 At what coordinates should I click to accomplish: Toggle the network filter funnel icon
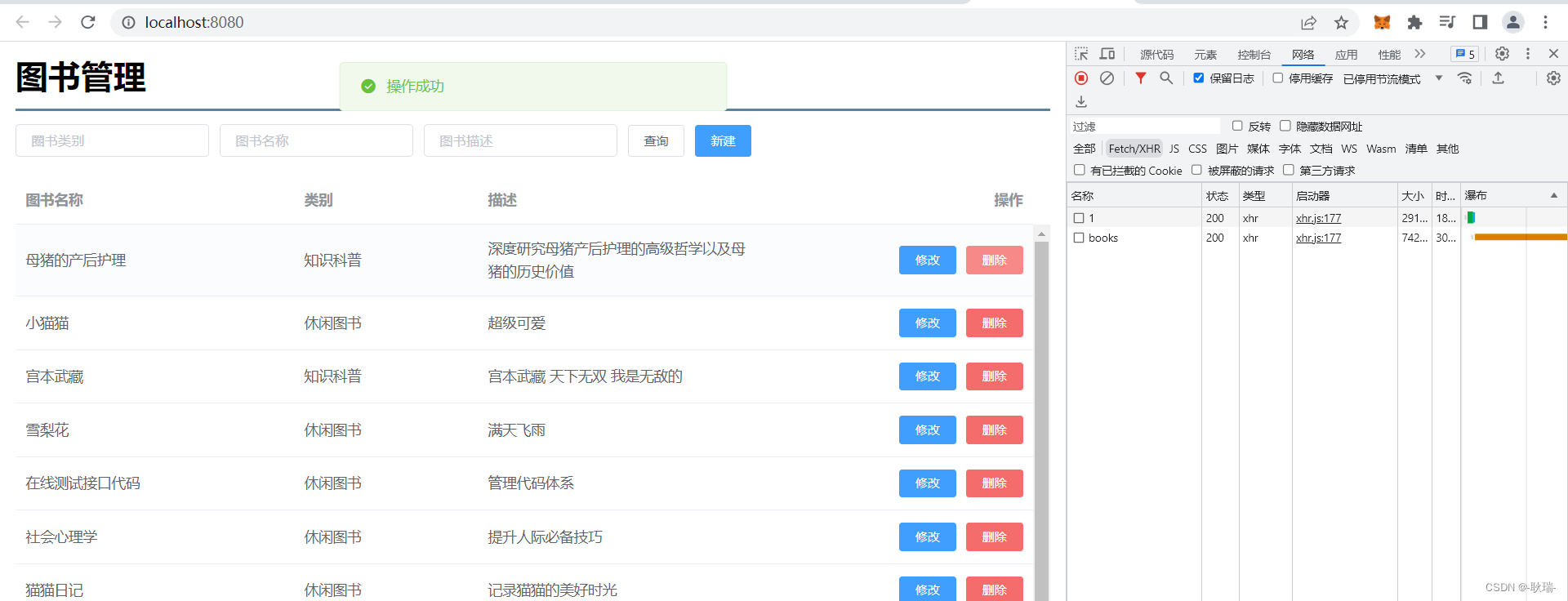[x=1141, y=78]
